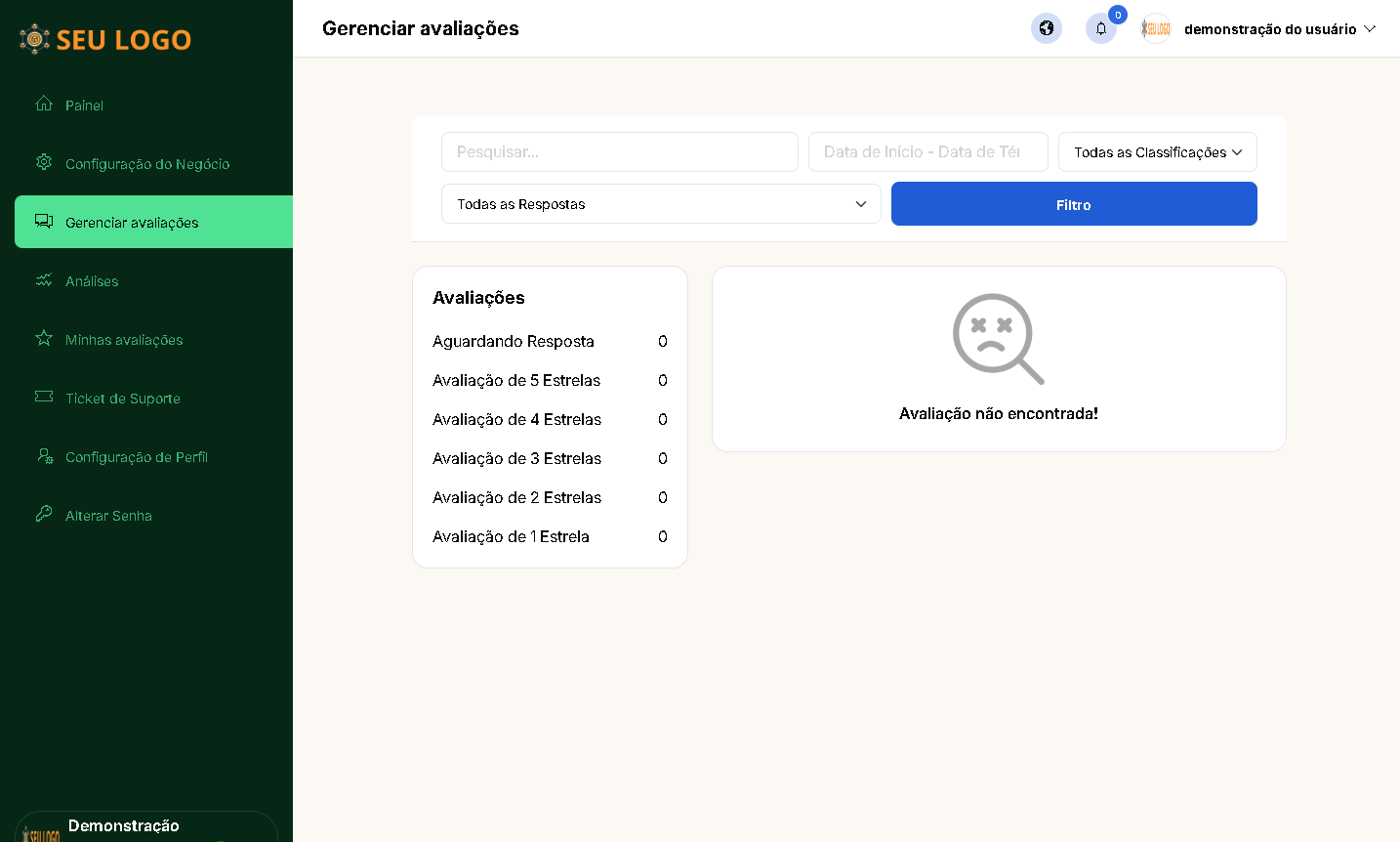This screenshot has width=1400, height=842.
Task: Click the globe language icon
Action: pos(1046,28)
